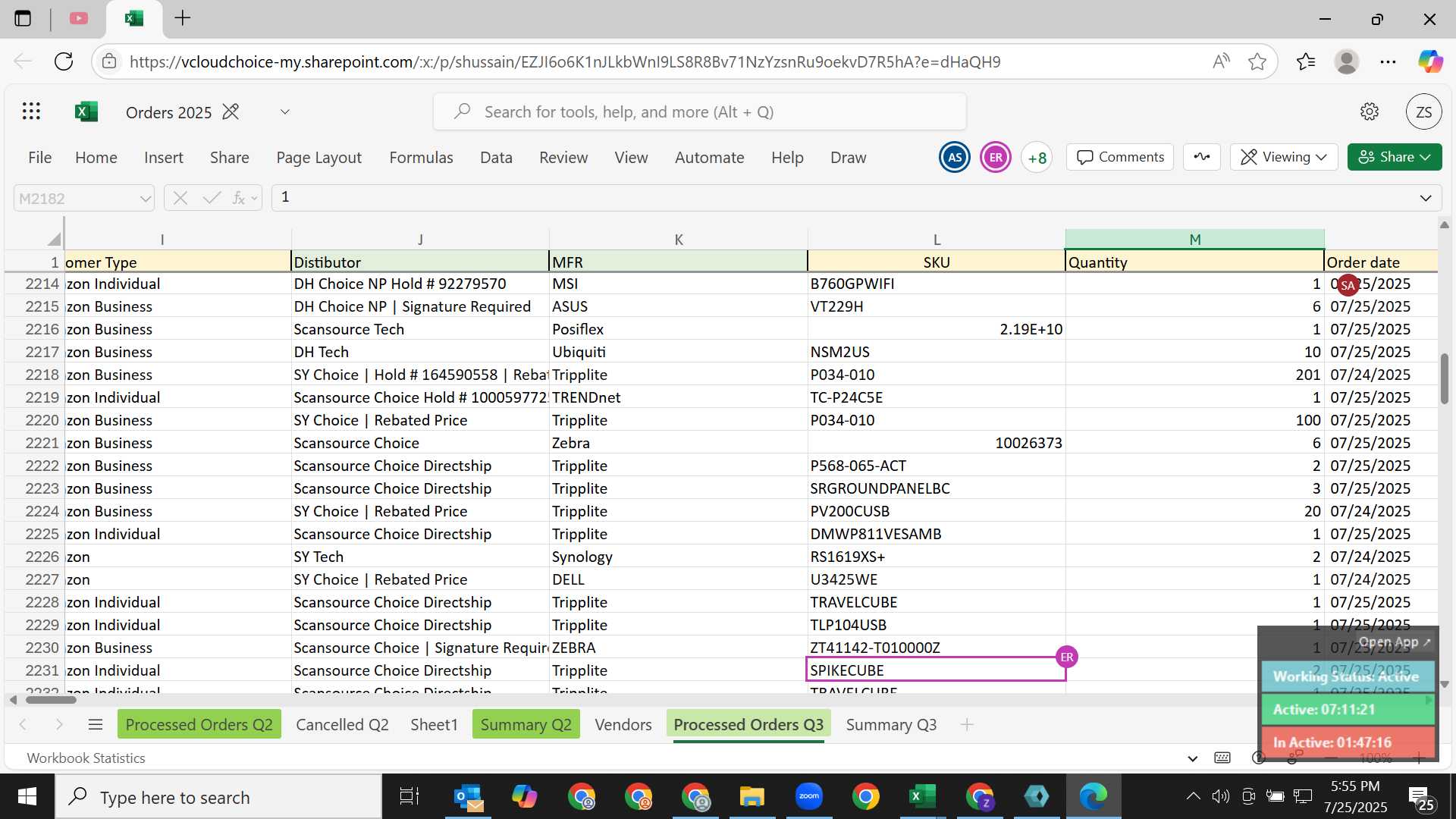The image size is (1456, 819).
Task: Show the +8 additional collaborators
Action: [1037, 158]
